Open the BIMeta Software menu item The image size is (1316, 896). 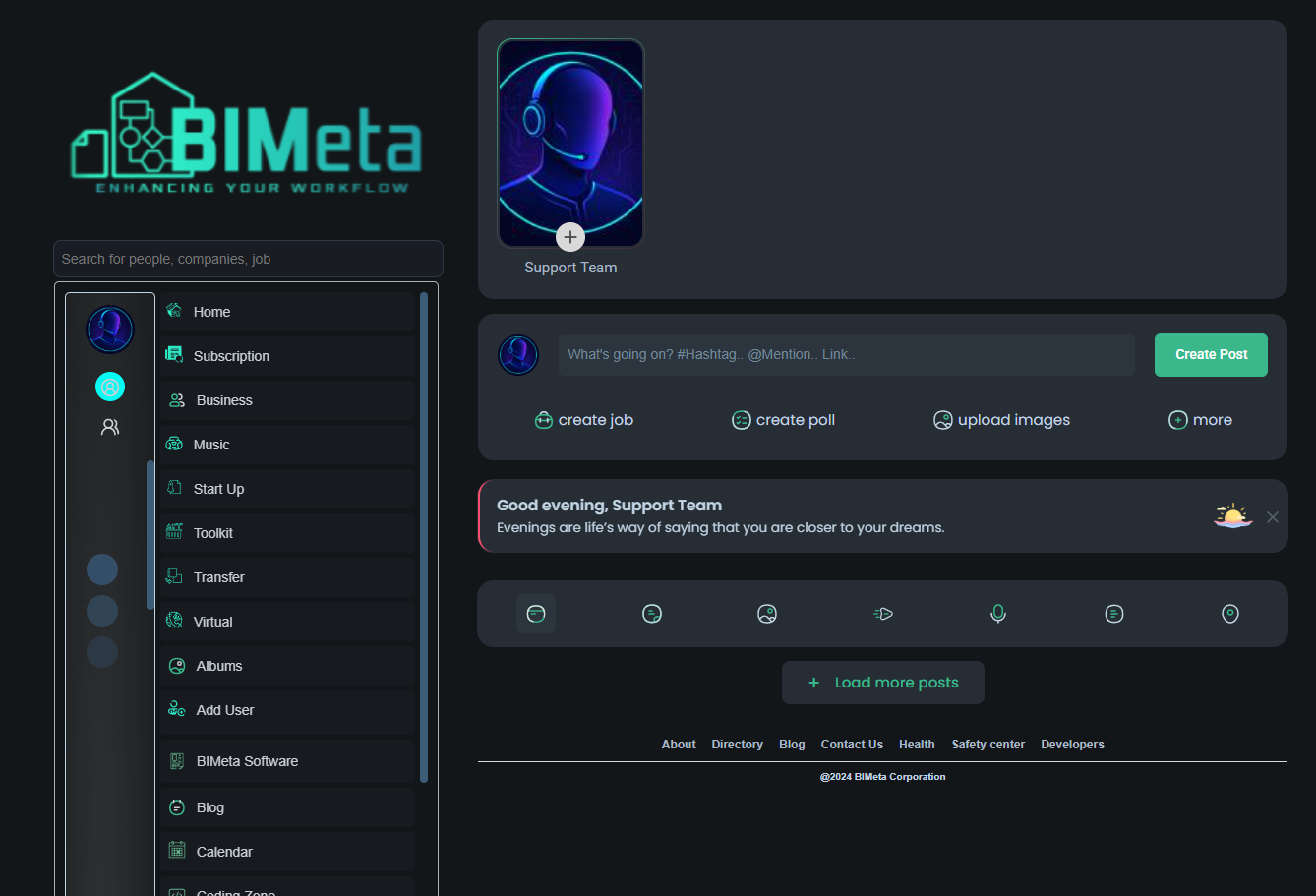[247, 761]
